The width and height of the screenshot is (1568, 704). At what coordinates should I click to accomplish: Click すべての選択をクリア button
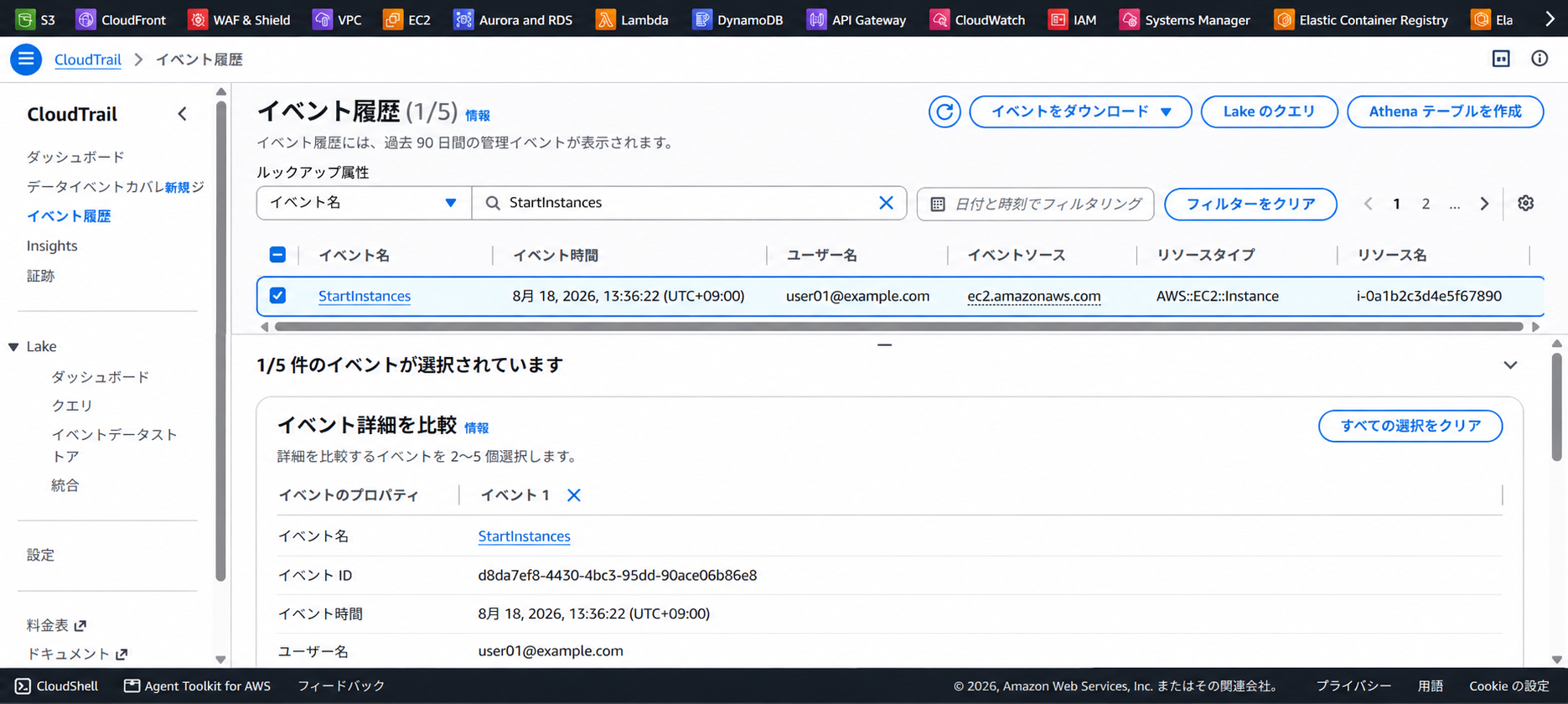click(x=1410, y=426)
